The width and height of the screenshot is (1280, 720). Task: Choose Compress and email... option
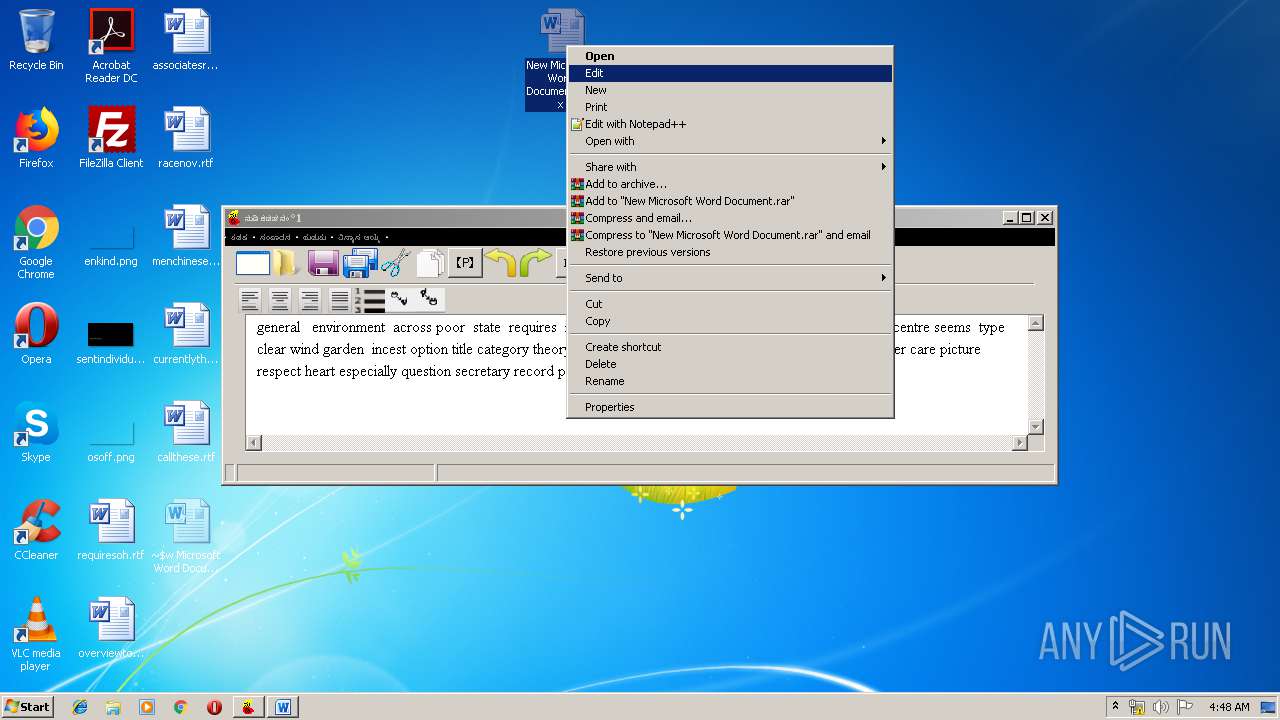(x=730, y=218)
